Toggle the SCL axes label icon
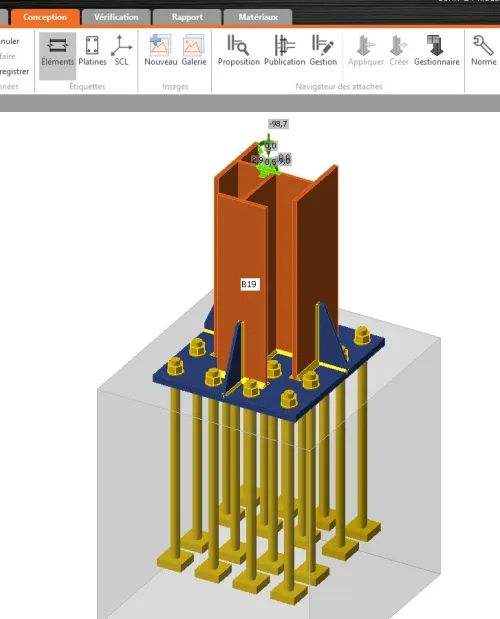This screenshot has height=619, width=500. [x=121, y=51]
